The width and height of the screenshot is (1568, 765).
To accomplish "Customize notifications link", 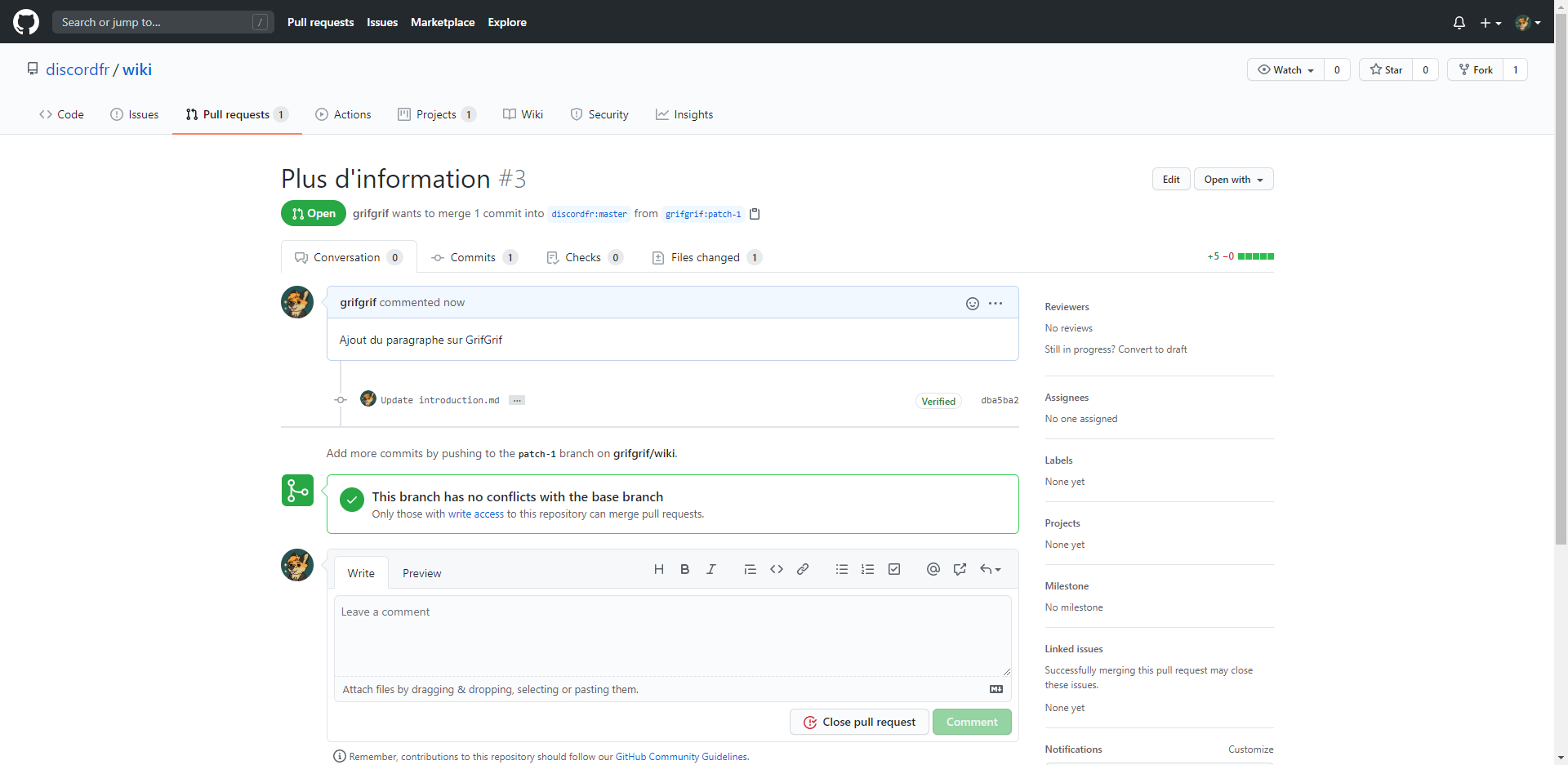I will click(1251, 749).
